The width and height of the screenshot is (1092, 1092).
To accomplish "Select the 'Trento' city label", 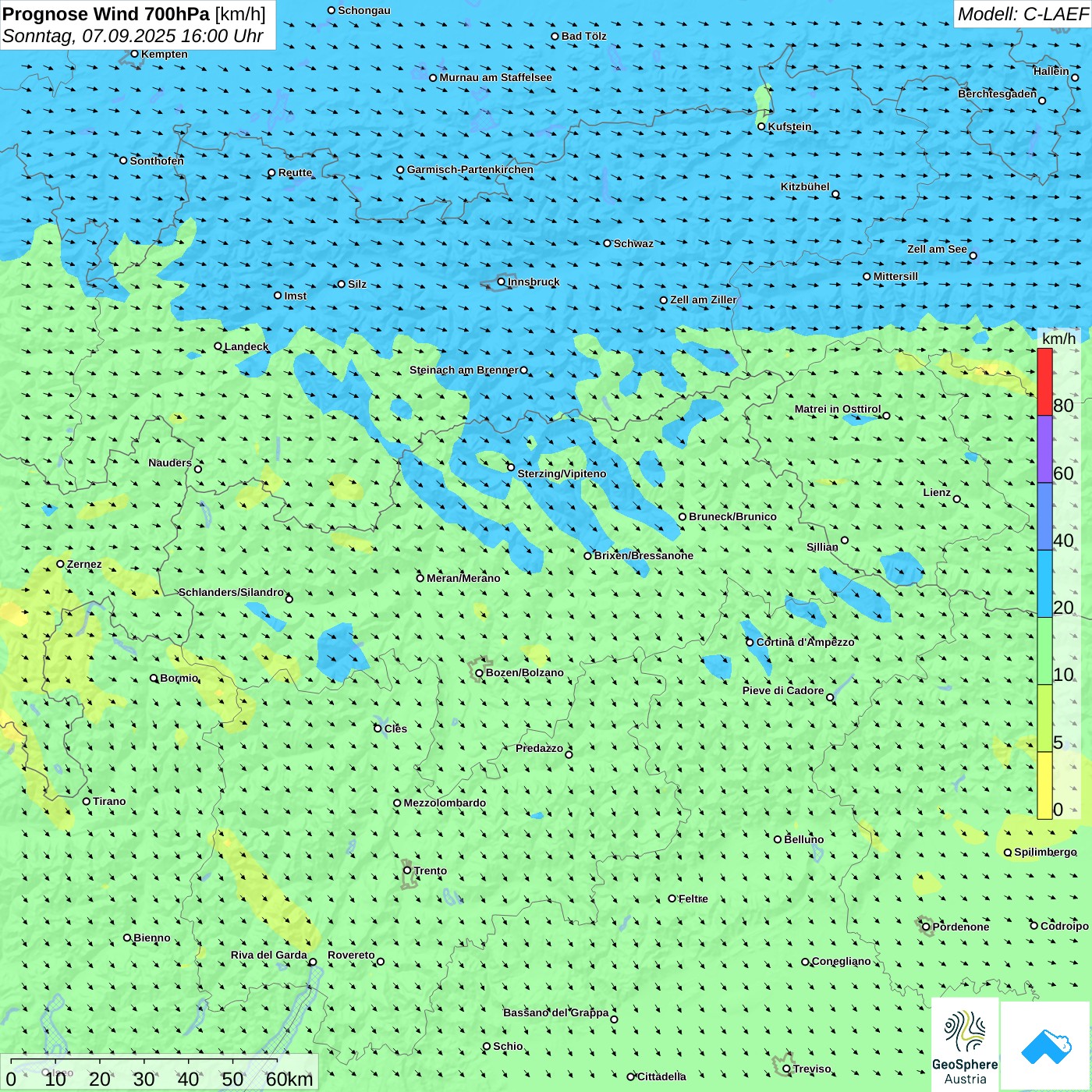I will click(431, 870).
